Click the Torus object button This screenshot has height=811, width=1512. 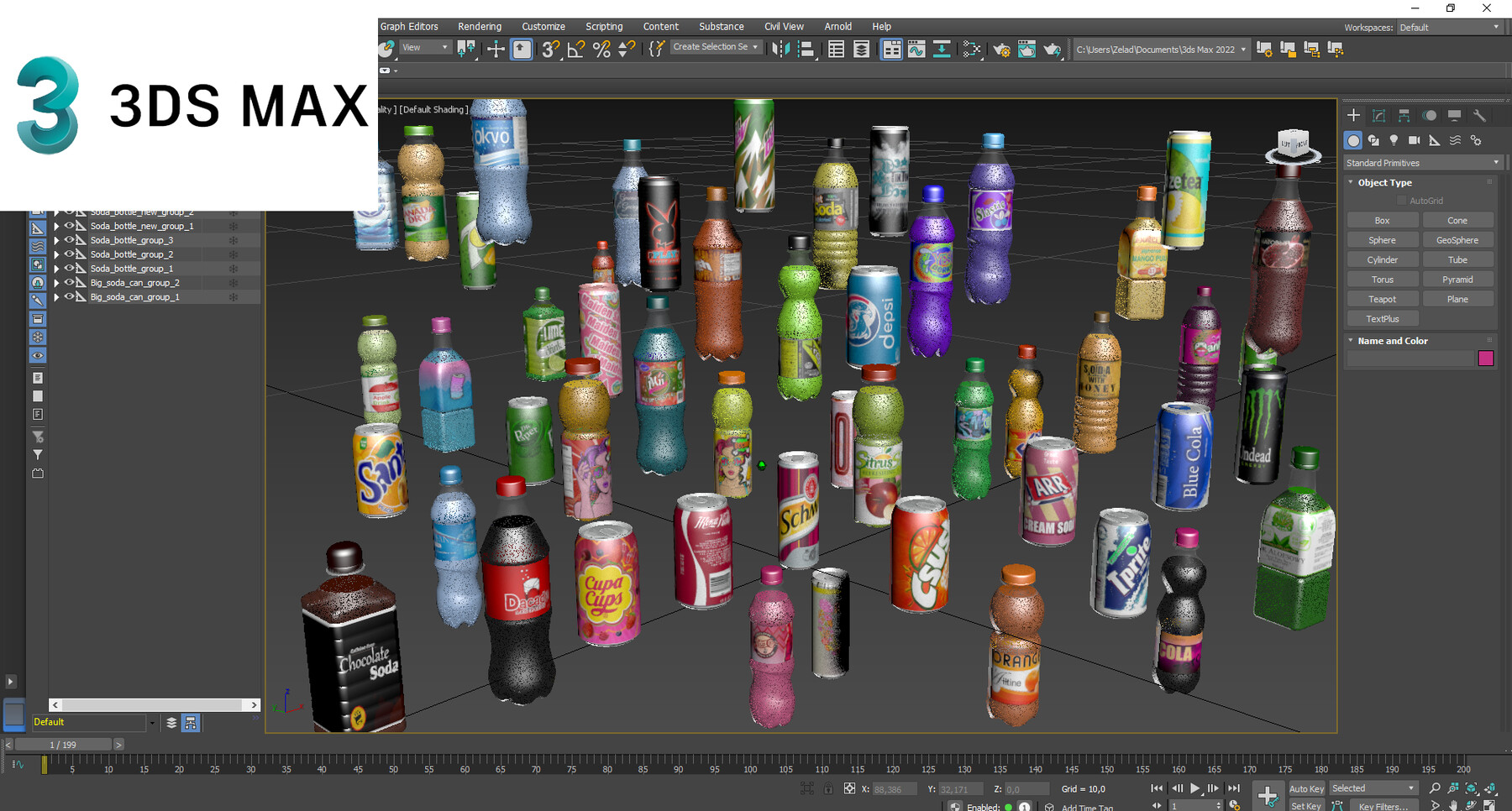click(1383, 280)
